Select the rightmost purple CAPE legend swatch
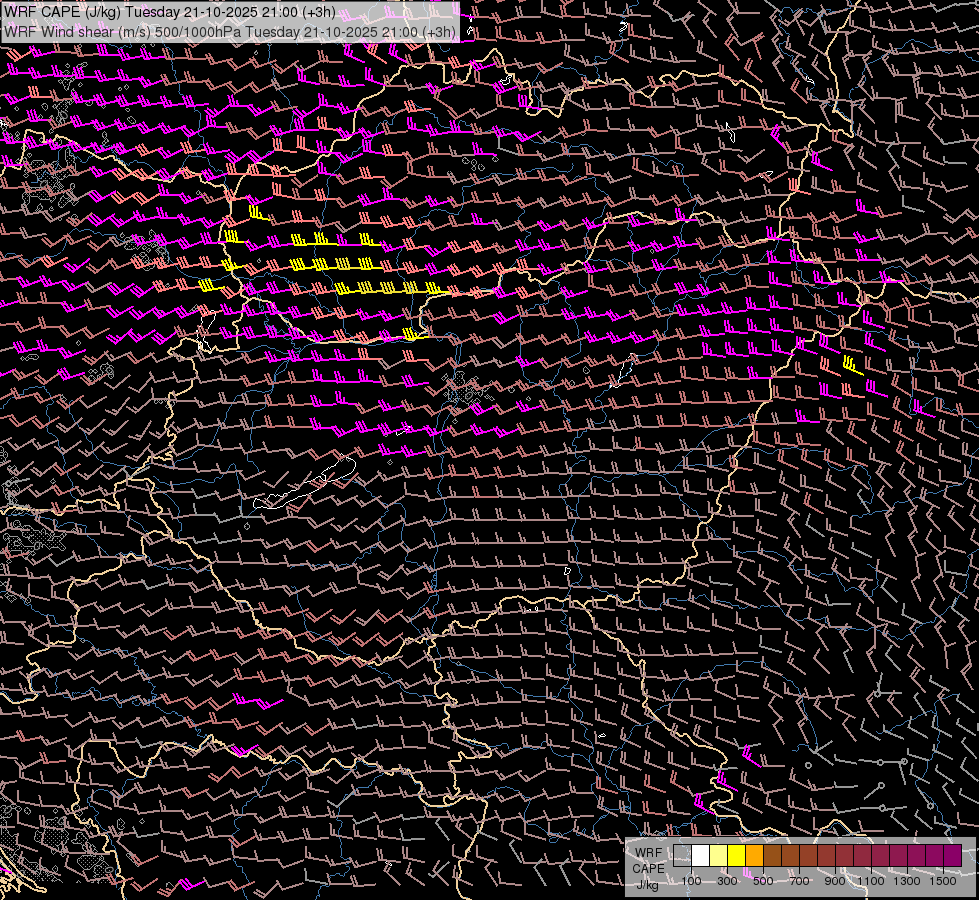The height and width of the screenshot is (900, 979). 952,855
